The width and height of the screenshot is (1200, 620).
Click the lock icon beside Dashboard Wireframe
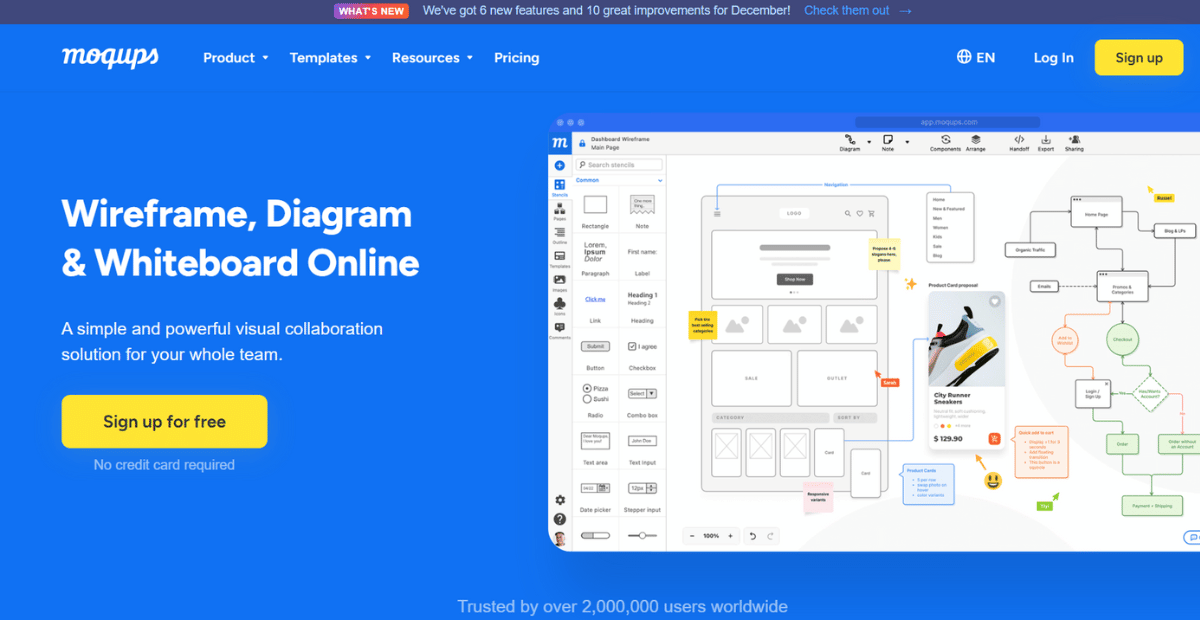coord(581,143)
